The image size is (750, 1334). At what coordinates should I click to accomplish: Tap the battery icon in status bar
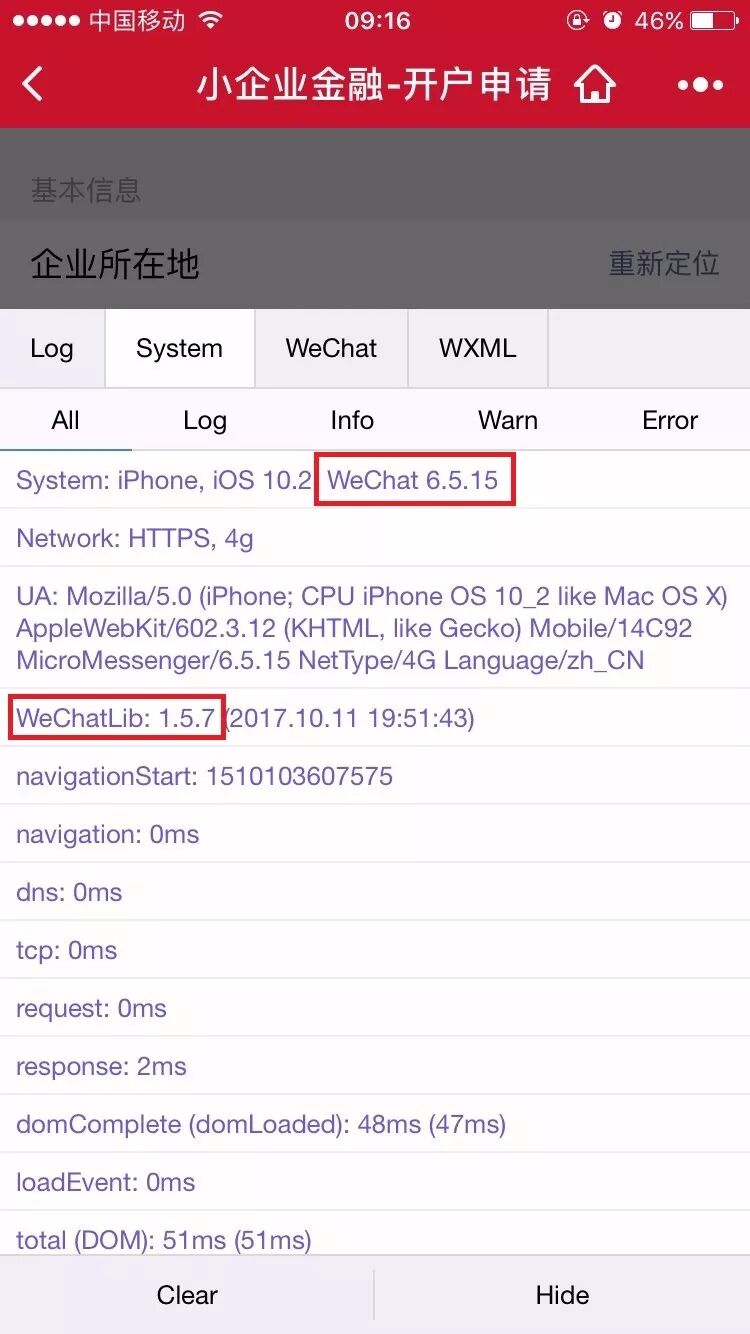[716, 20]
